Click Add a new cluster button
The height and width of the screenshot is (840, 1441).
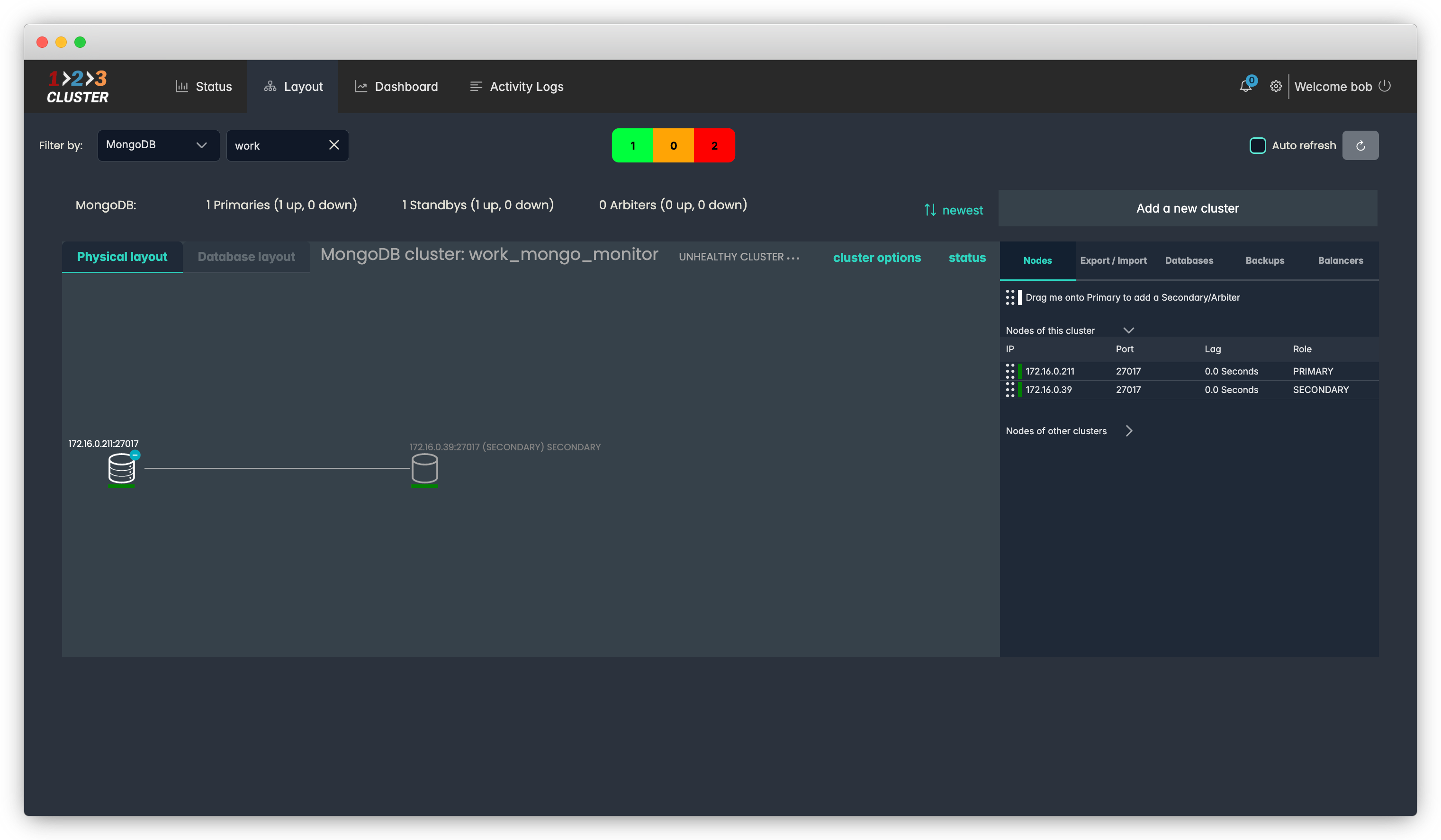[x=1187, y=208]
